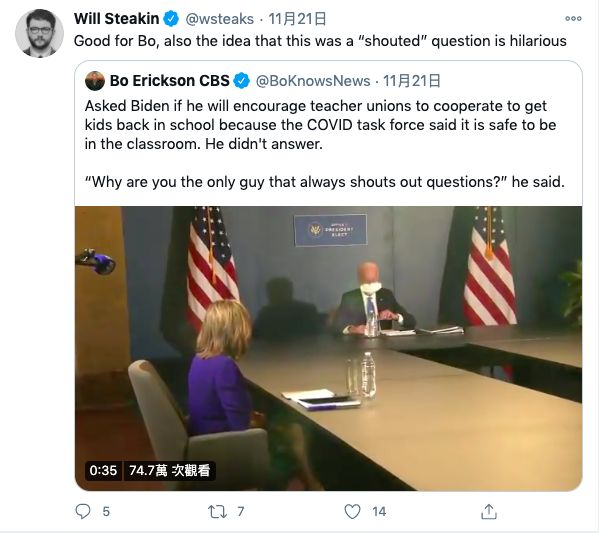
Task: Open the Will Steakin display name link
Action: tap(117, 19)
